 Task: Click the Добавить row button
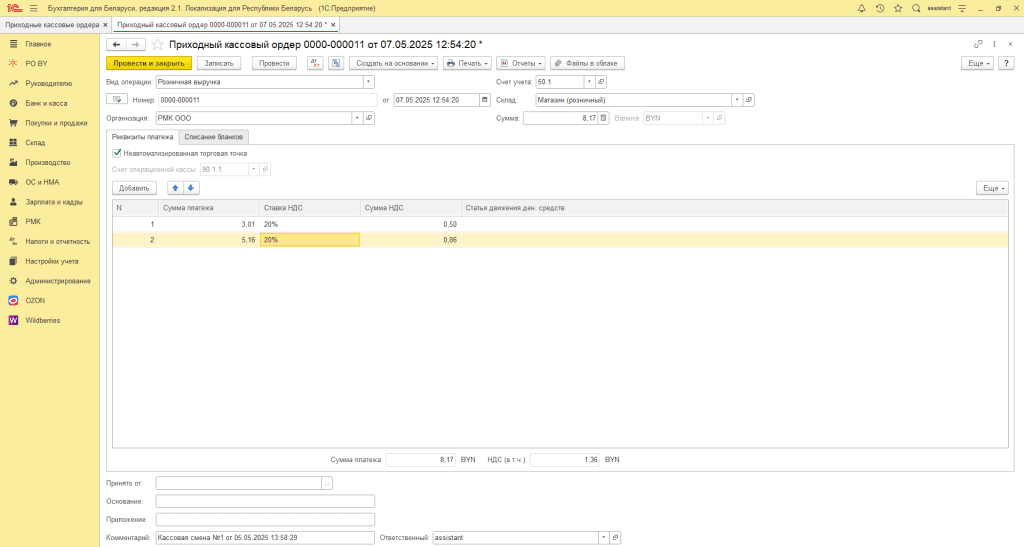click(x=134, y=188)
